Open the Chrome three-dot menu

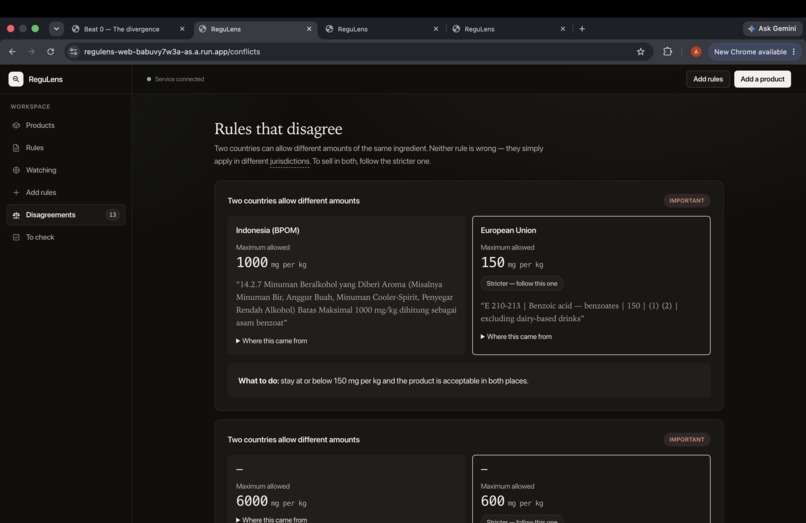coord(794,52)
